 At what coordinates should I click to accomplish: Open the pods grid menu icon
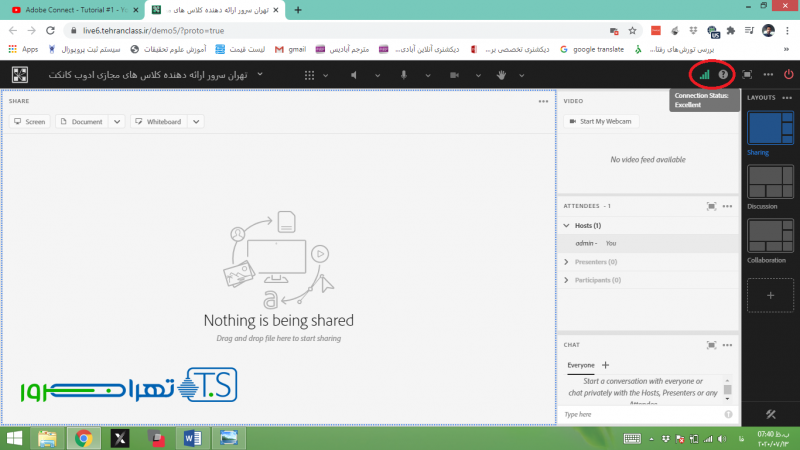309,74
